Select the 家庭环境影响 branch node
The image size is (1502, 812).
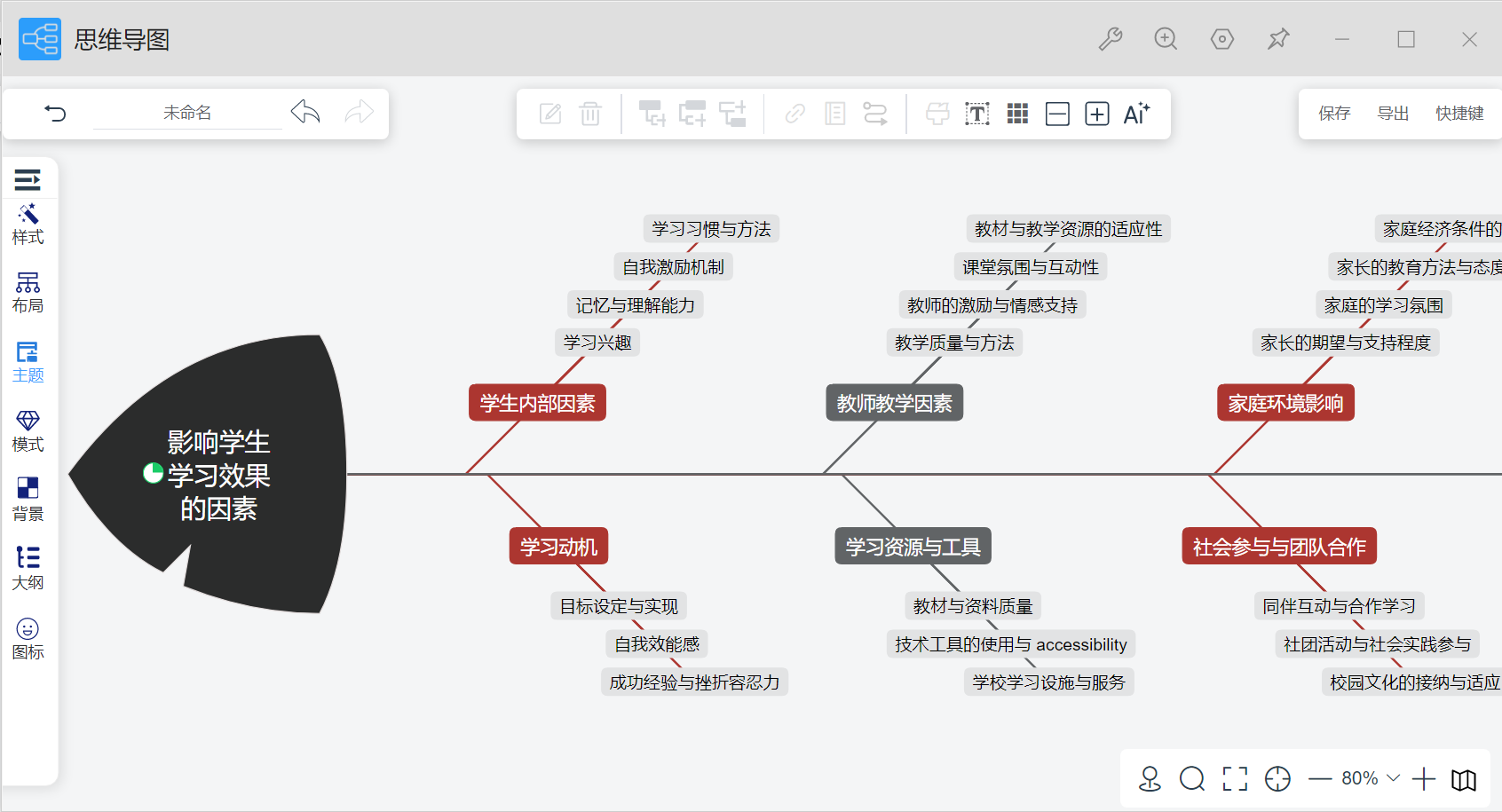click(x=1285, y=403)
